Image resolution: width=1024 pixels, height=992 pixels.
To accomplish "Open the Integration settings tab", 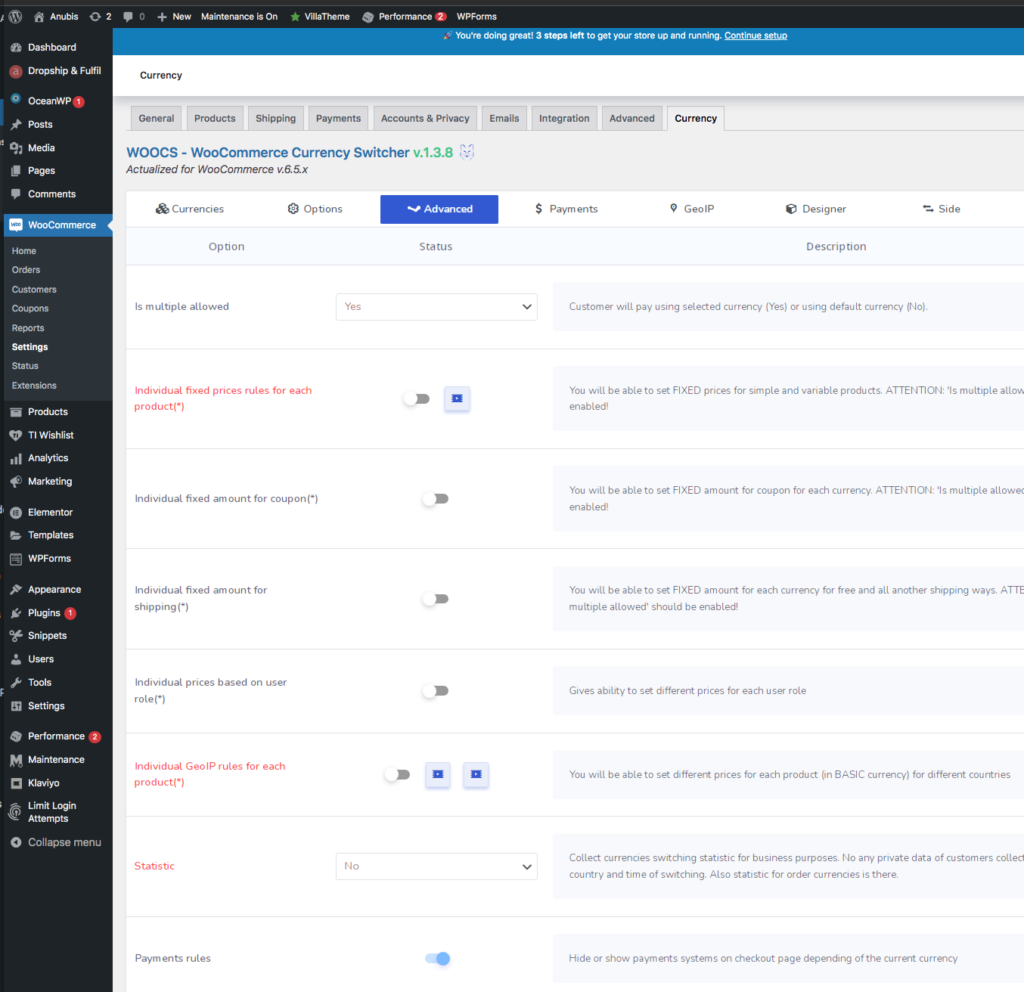I will pos(564,118).
